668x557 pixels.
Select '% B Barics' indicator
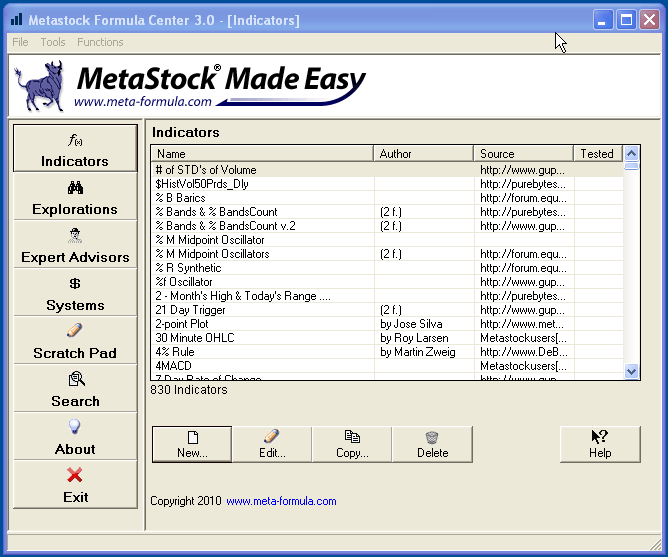point(387,198)
